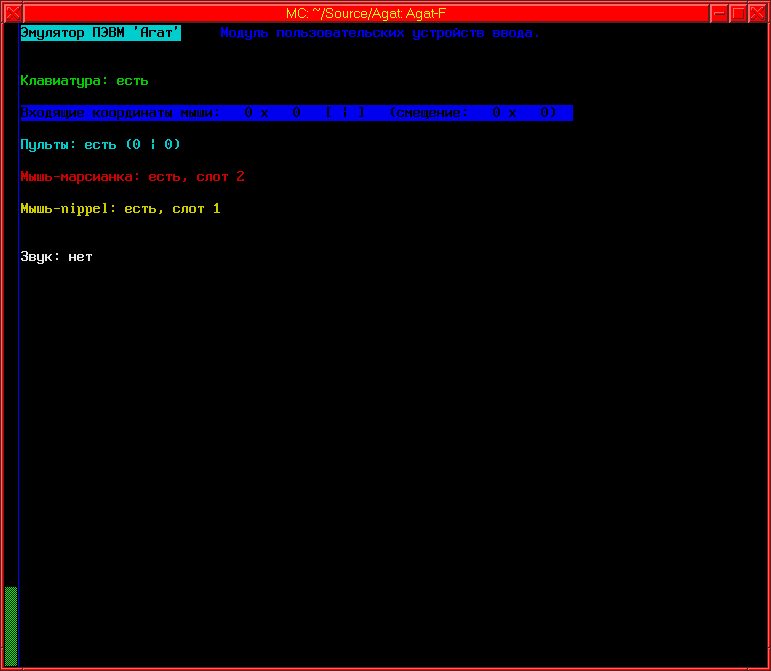Click the text 'Модуль пользовательских устройств ввода.'
The image size is (771, 671).
pyautogui.click(x=380, y=33)
